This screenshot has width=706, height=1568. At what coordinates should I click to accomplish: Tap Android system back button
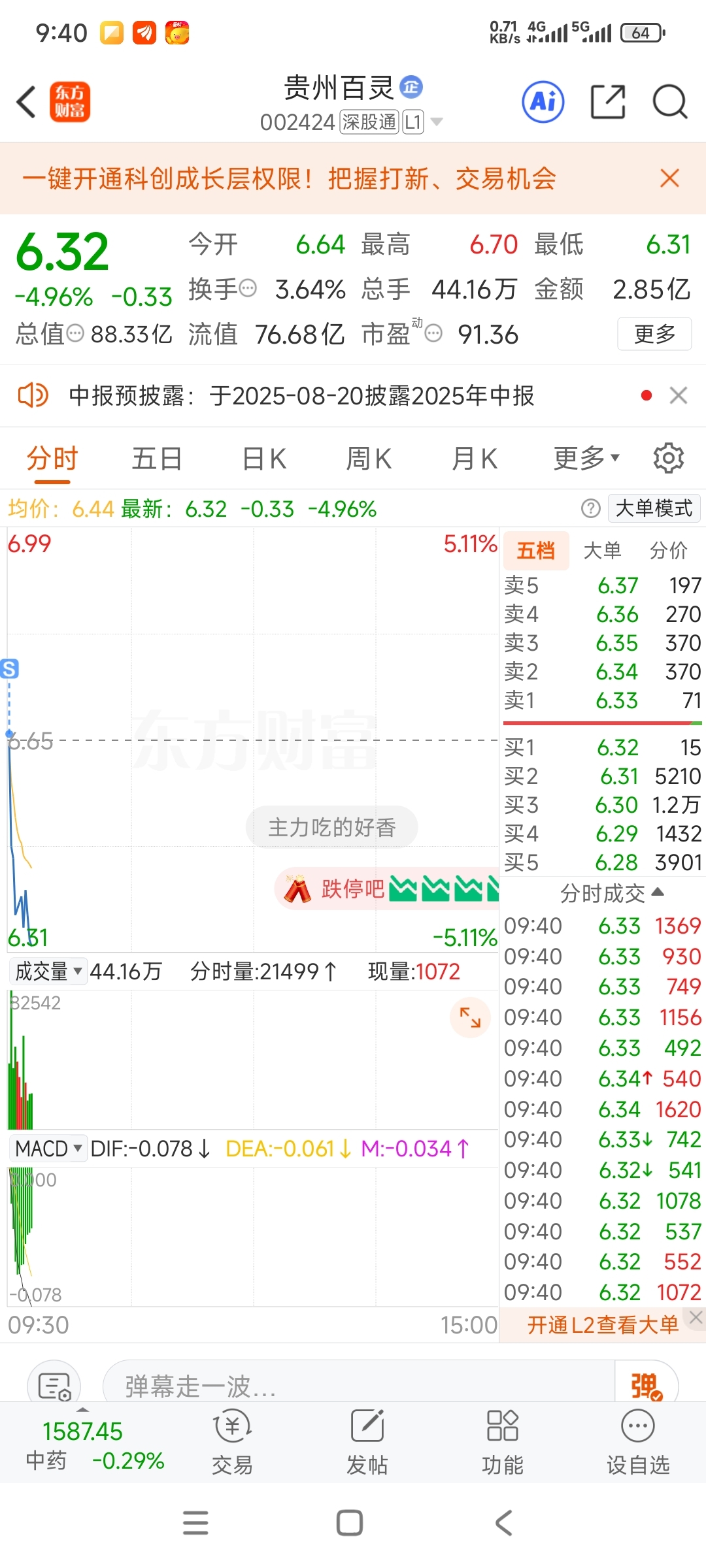[503, 1523]
